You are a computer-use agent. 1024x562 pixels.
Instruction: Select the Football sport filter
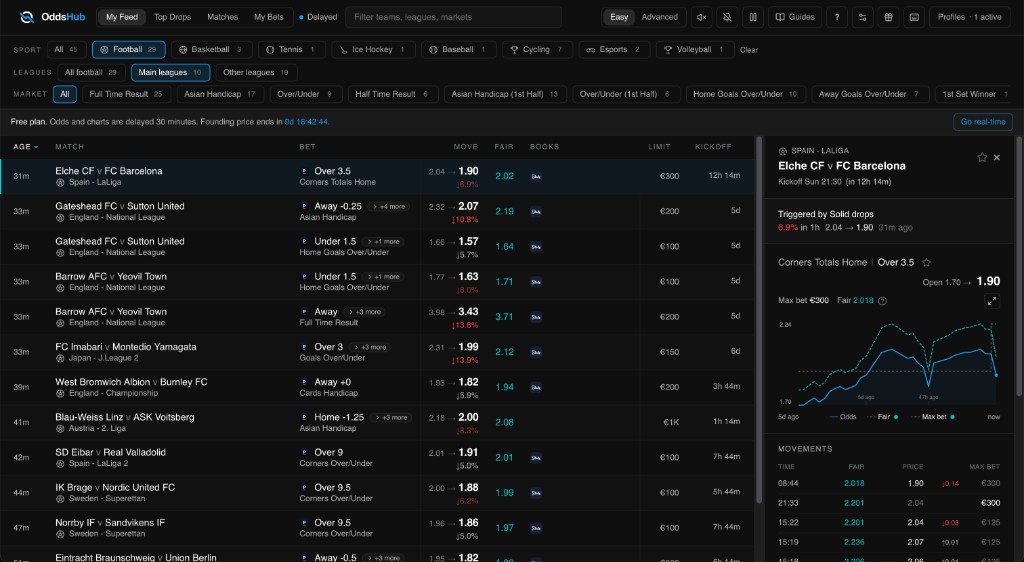(x=128, y=50)
